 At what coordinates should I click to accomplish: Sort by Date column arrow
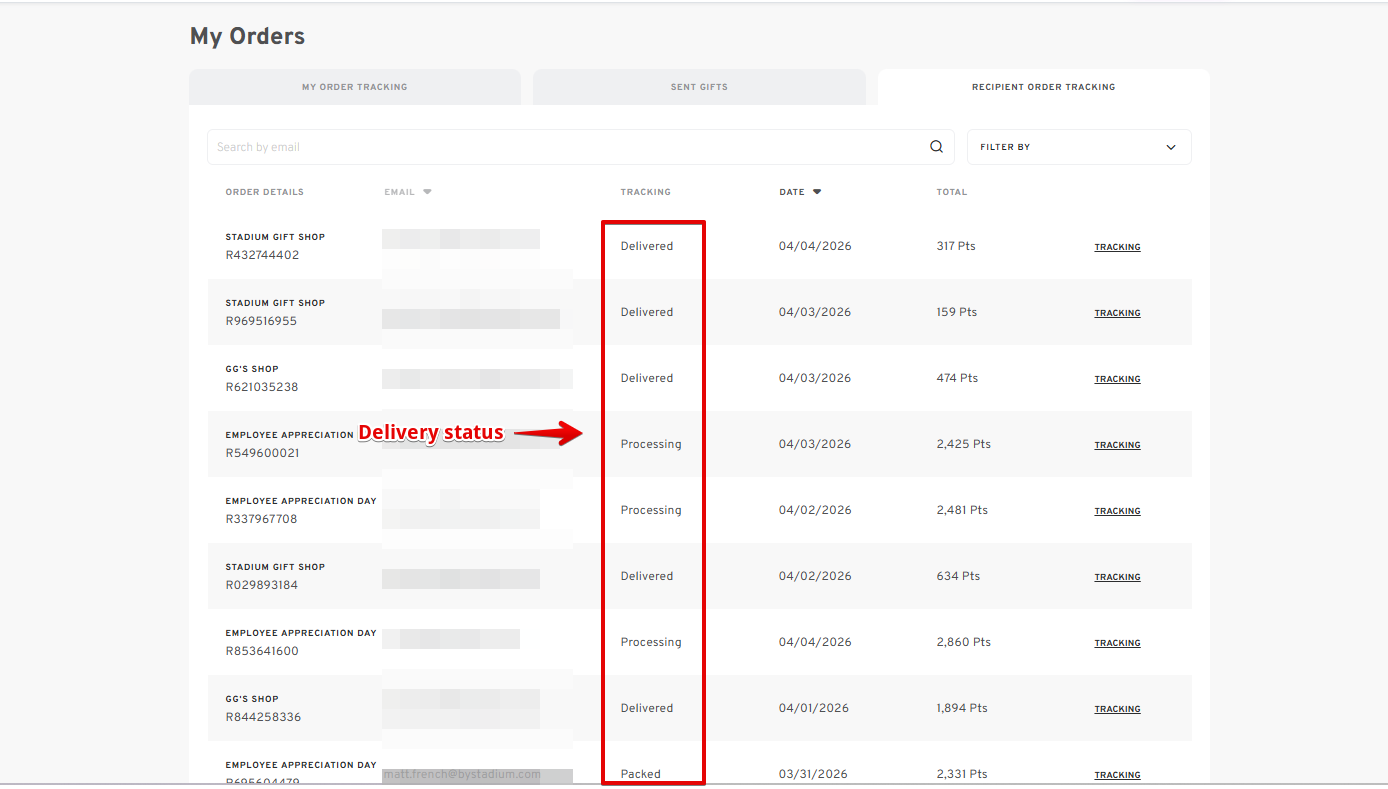pyautogui.click(x=817, y=192)
